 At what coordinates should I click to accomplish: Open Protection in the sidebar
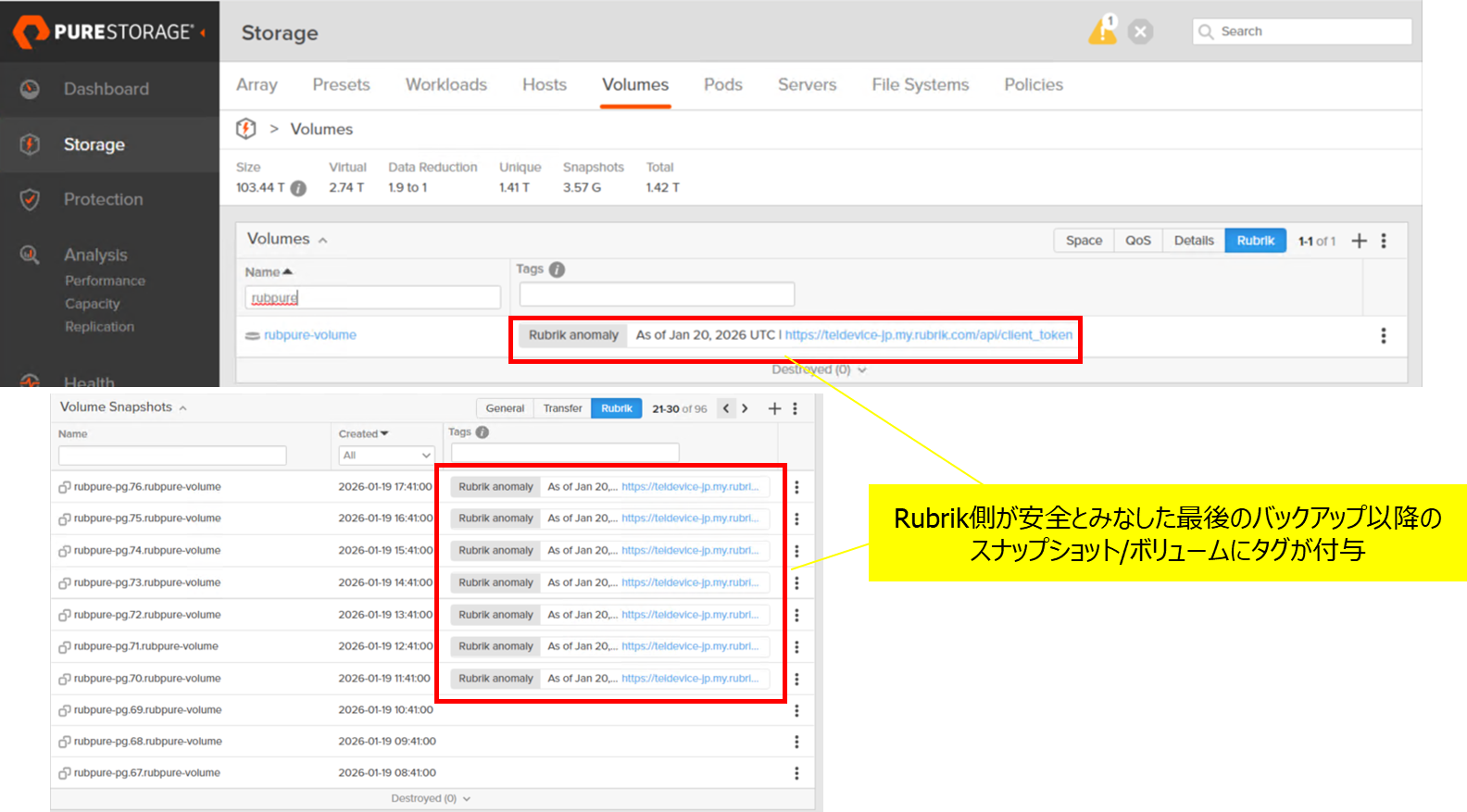click(x=103, y=199)
